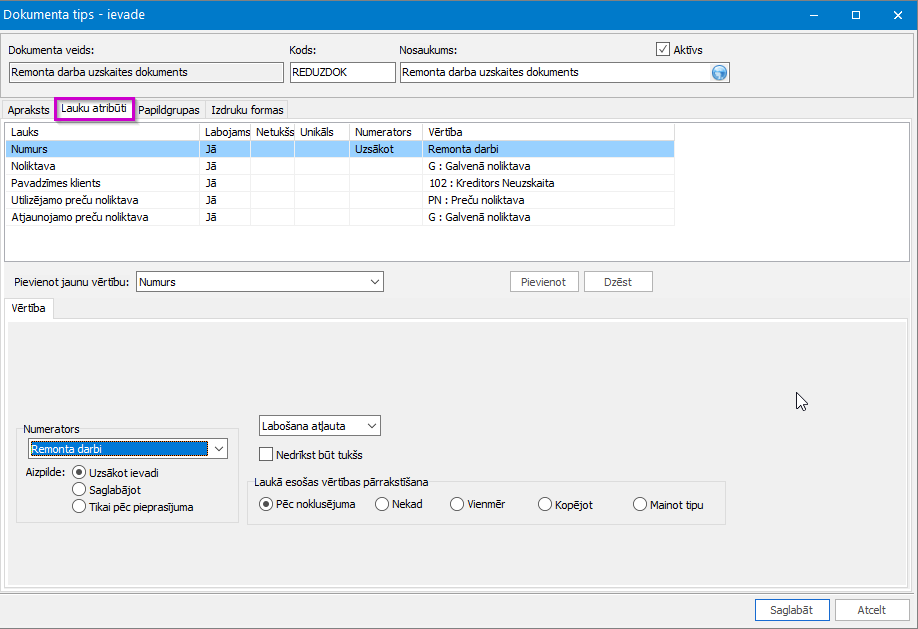The width and height of the screenshot is (918, 629).
Task: Switch to the Apraksts tab
Action: click(28, 110)
